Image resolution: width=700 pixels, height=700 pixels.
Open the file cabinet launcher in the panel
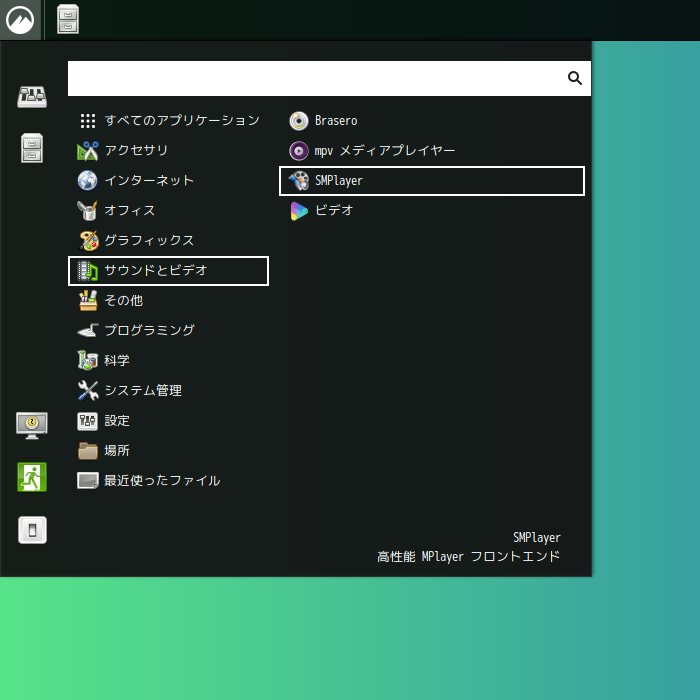tap(68, 19)
